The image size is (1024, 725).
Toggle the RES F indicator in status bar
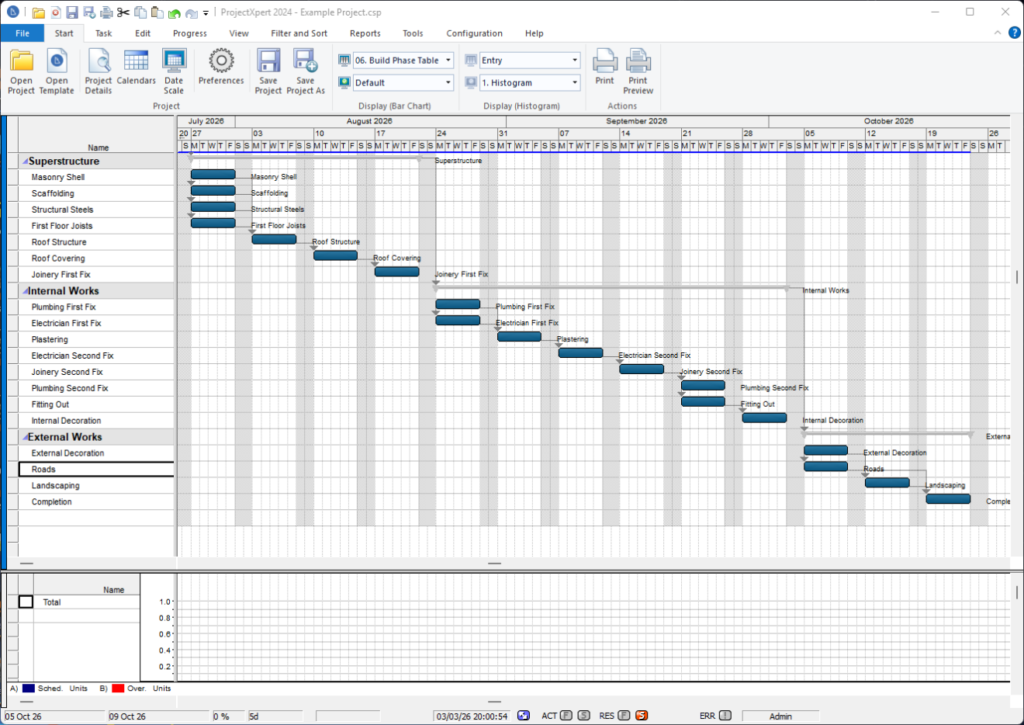(x=624, y=716)
